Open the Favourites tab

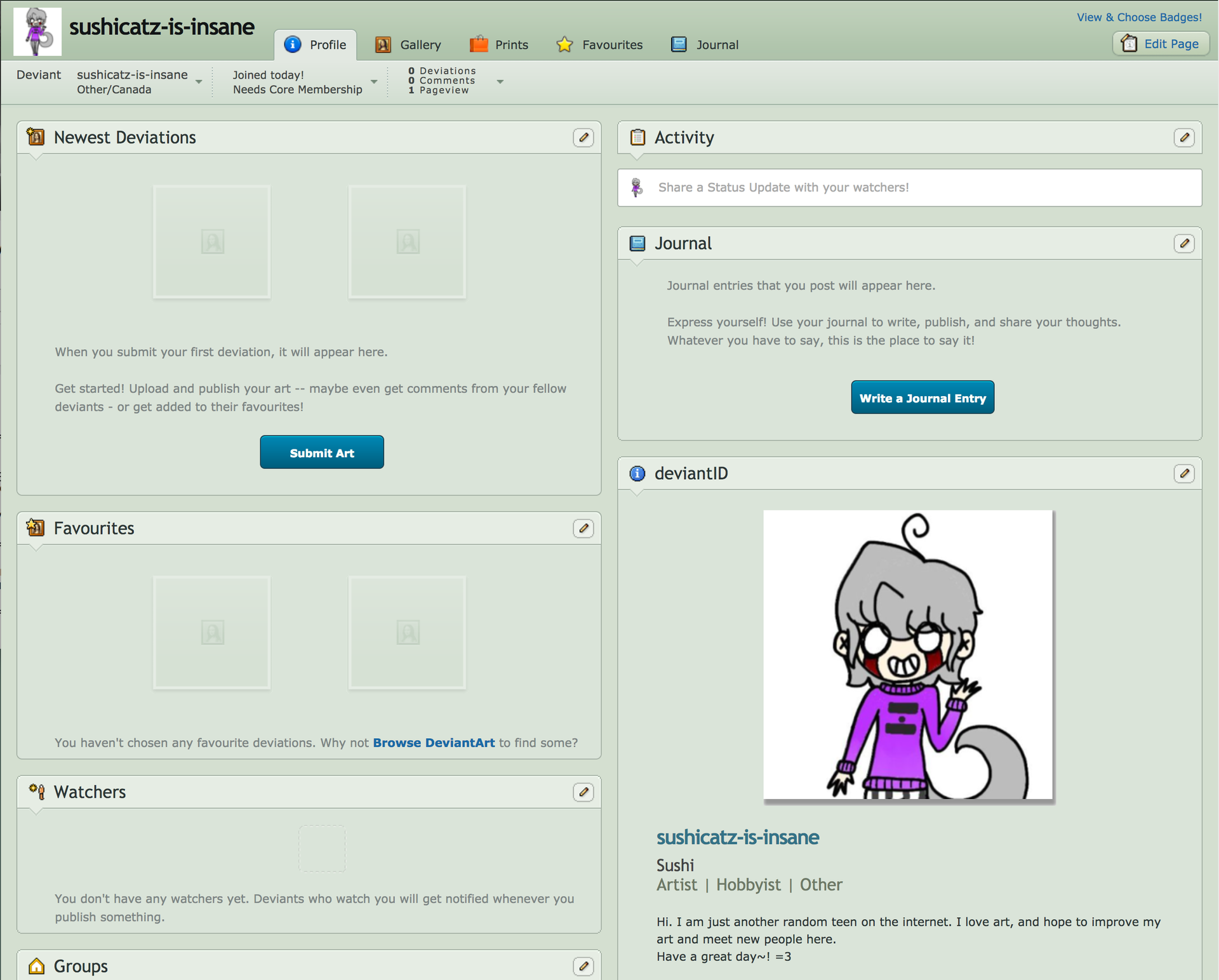point(599,45)
